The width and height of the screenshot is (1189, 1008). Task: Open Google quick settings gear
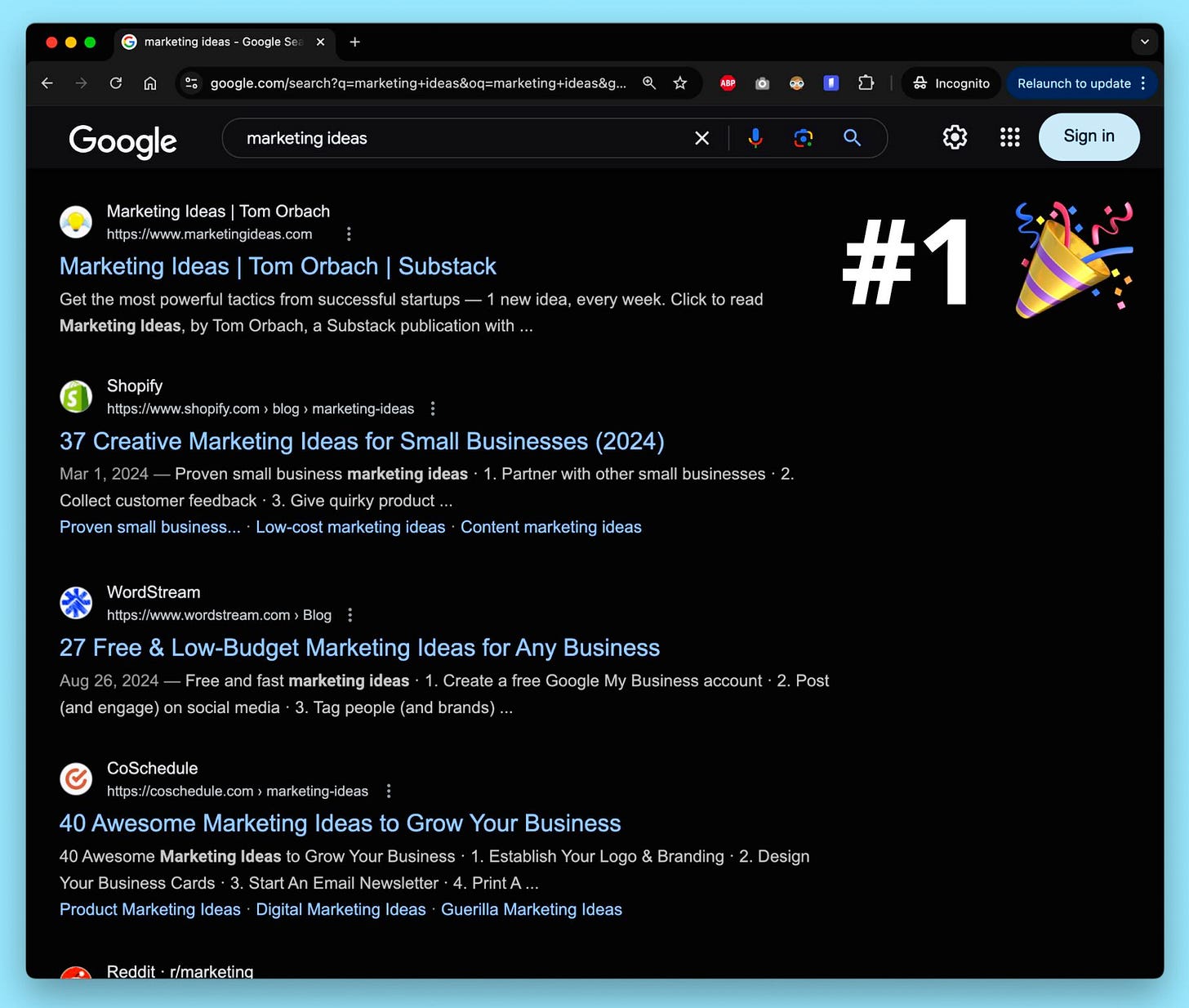pyautogui.click(x=955, y=137)
